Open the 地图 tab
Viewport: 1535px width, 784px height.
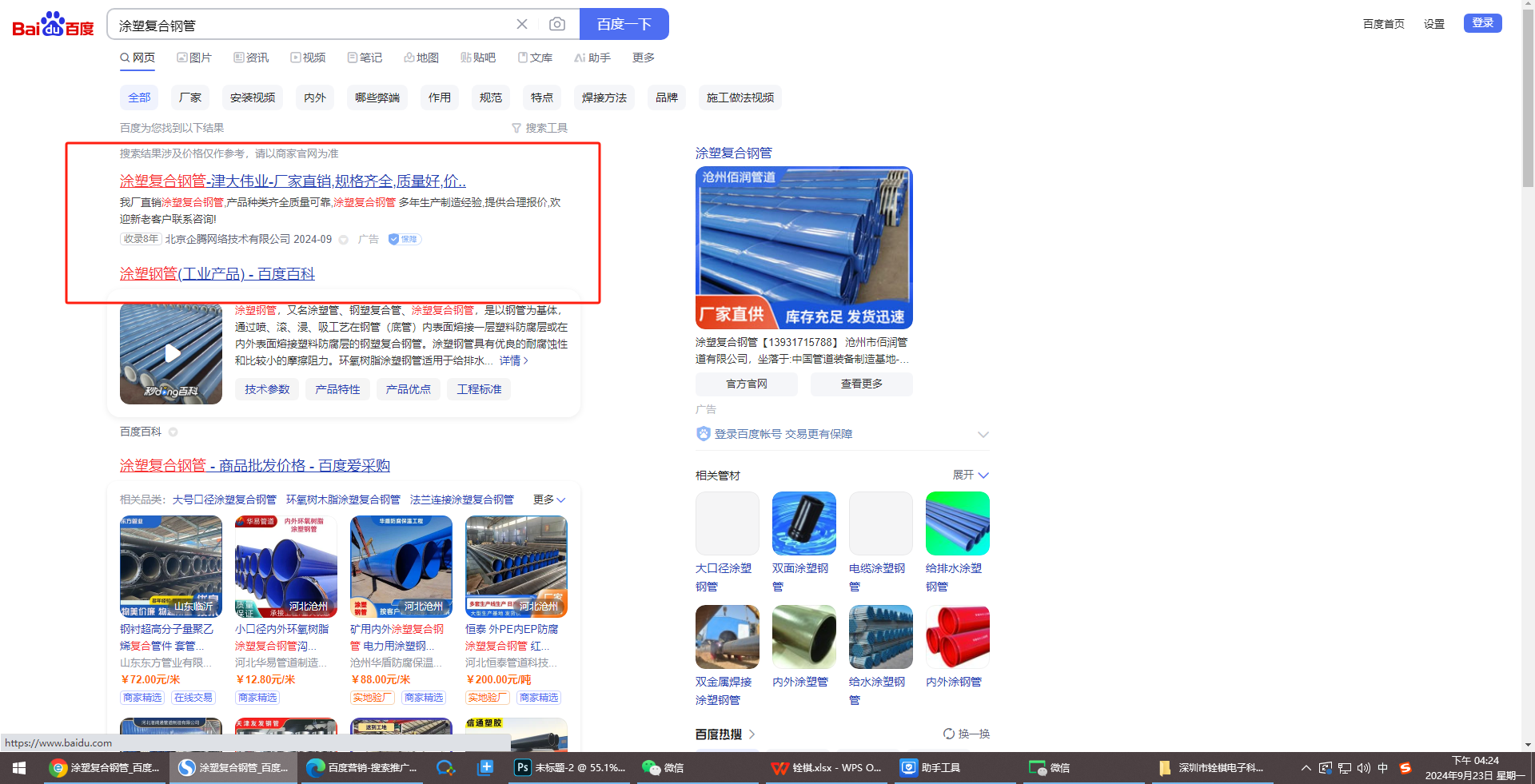pyautogui.click(x=421, y=58)
